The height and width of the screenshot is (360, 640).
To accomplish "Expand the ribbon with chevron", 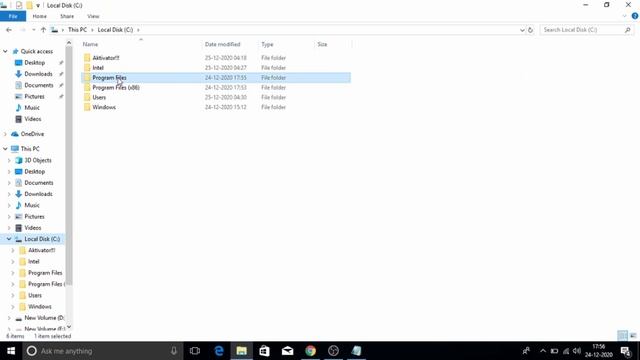I will pyautogui.click(x=624, y=16).
